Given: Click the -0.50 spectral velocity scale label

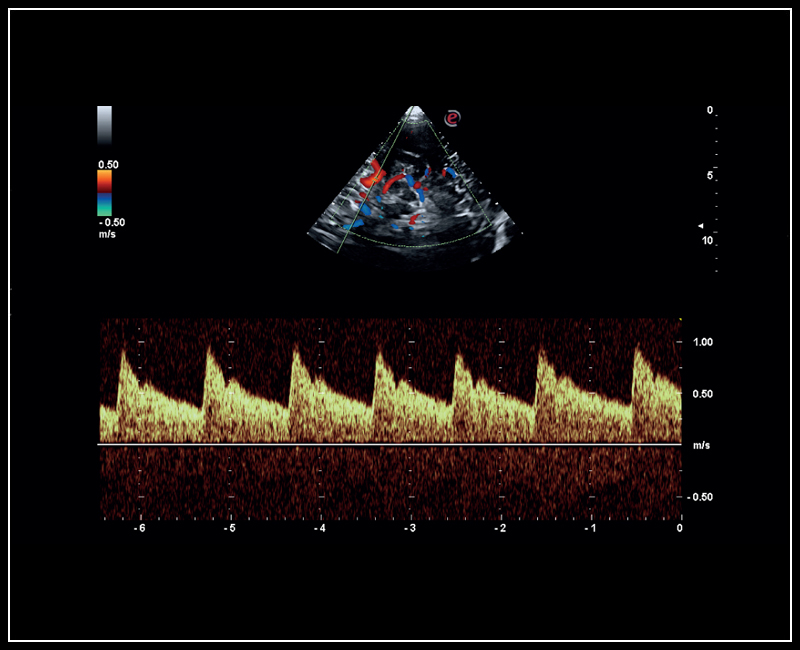Looking at the screenshot, I should point(700,497).
